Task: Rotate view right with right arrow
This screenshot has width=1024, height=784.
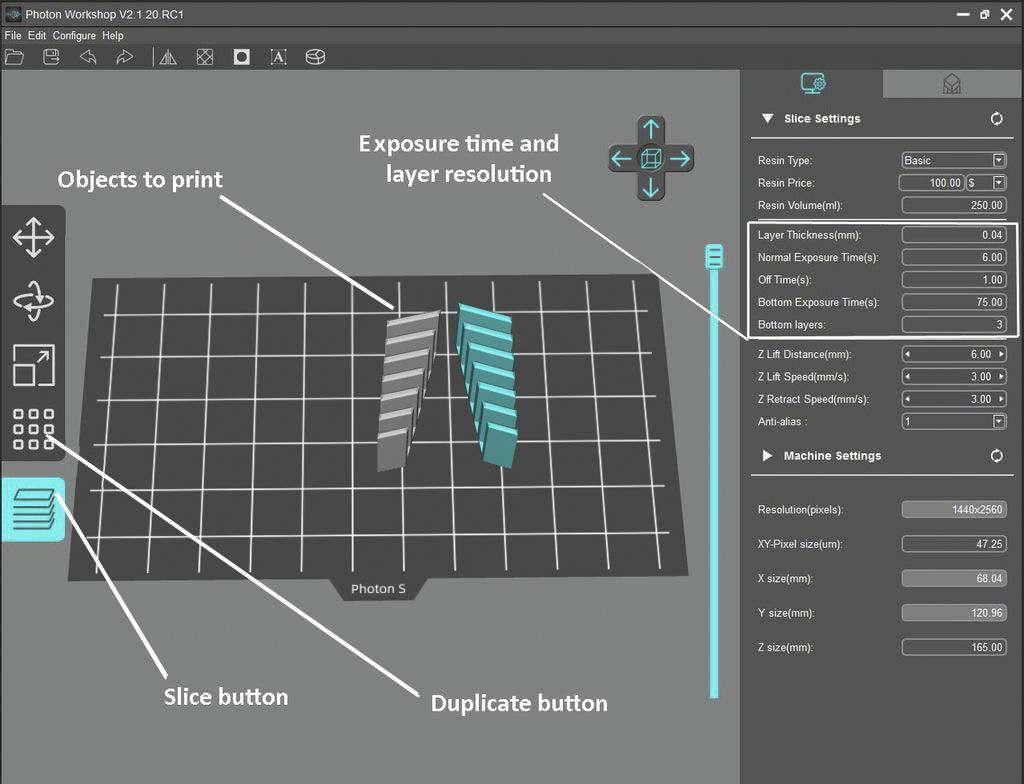Action: [680, 158]
